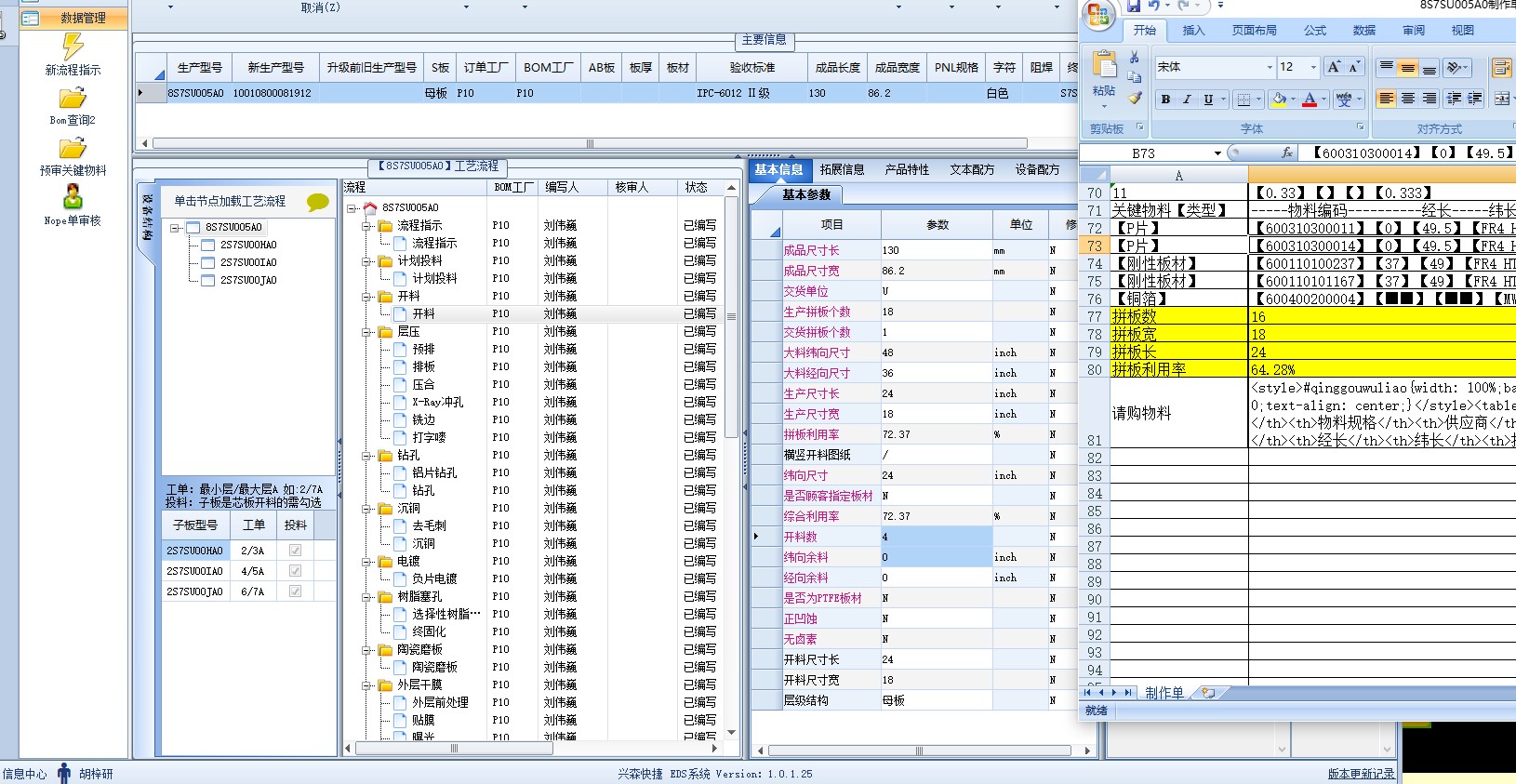Image resolution: width=1516 pixels, height=784 pixels.
Task: Open 版本更新记录 link
Action: tap(1361, 774)
